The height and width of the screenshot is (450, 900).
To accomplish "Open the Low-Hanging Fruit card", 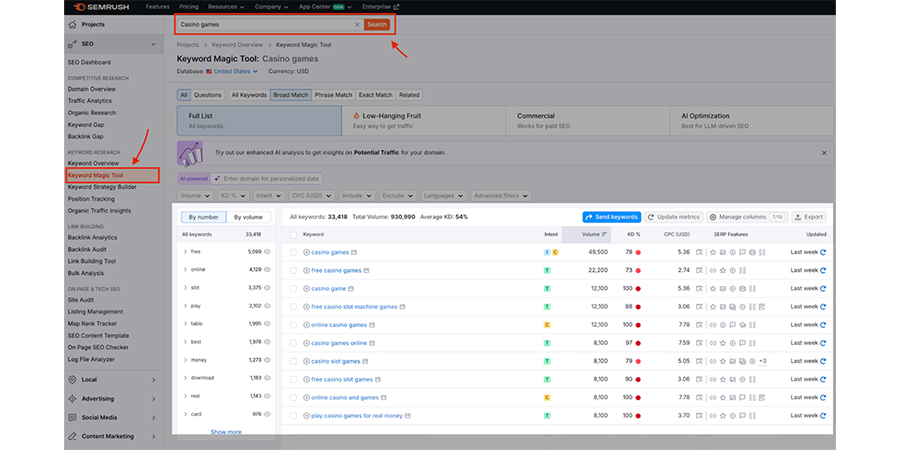I will pyautogui.click(x=424, y=121).
